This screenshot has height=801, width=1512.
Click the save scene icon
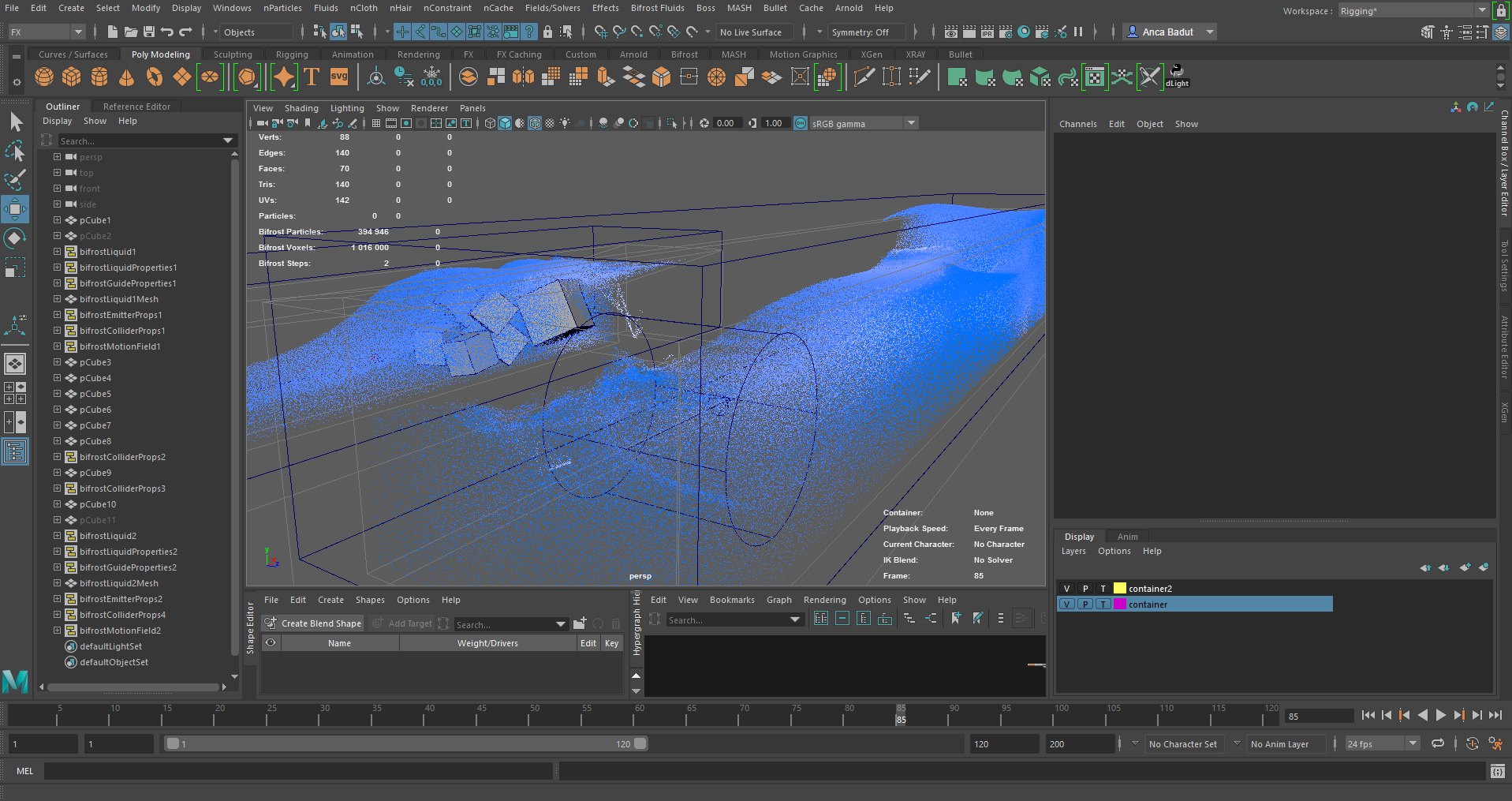[x=149, y=32]
